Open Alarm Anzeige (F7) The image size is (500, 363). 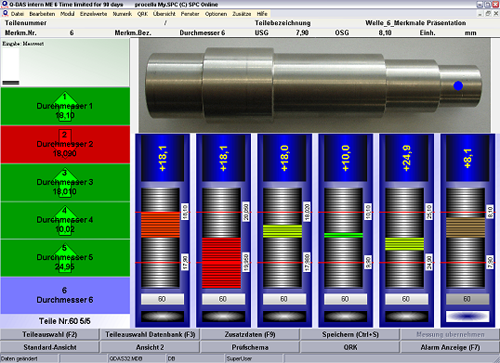[x=450, y=347]
